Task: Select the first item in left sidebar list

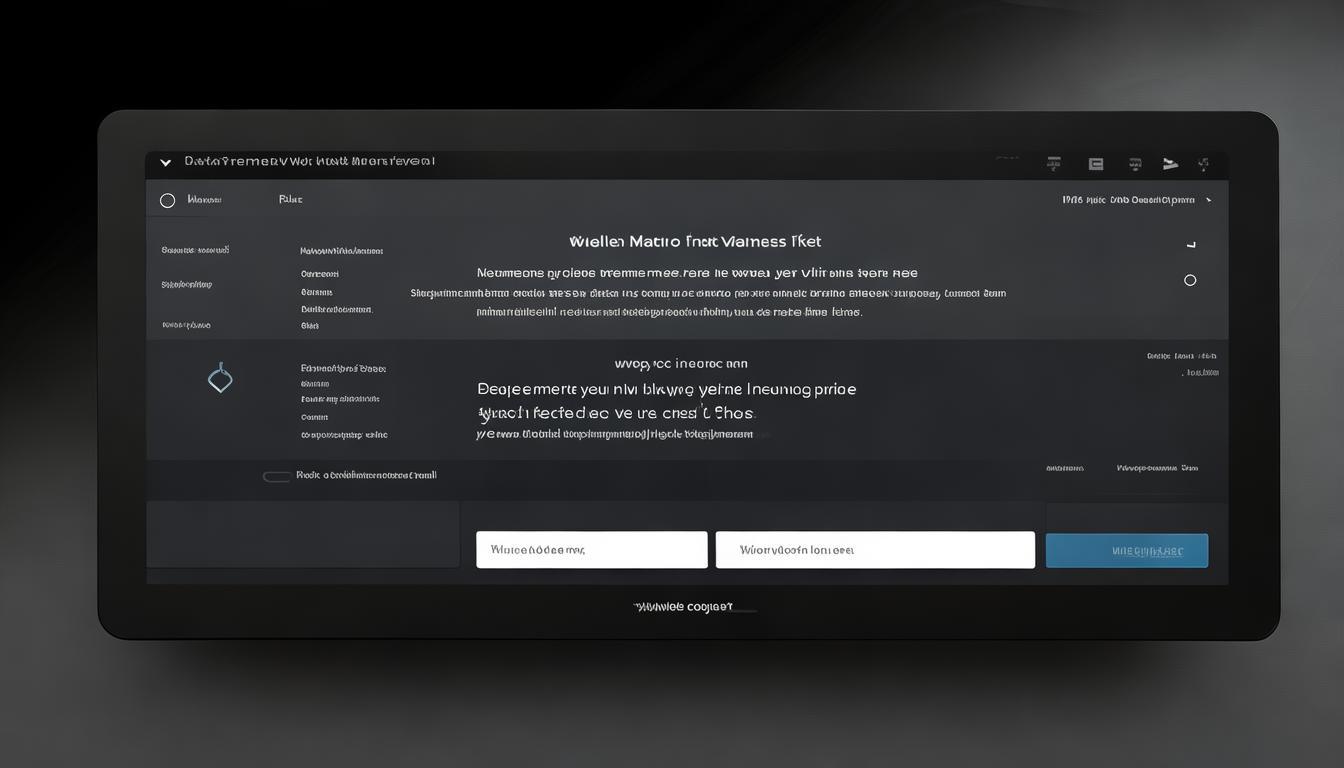Action: (x=195, y=250)
